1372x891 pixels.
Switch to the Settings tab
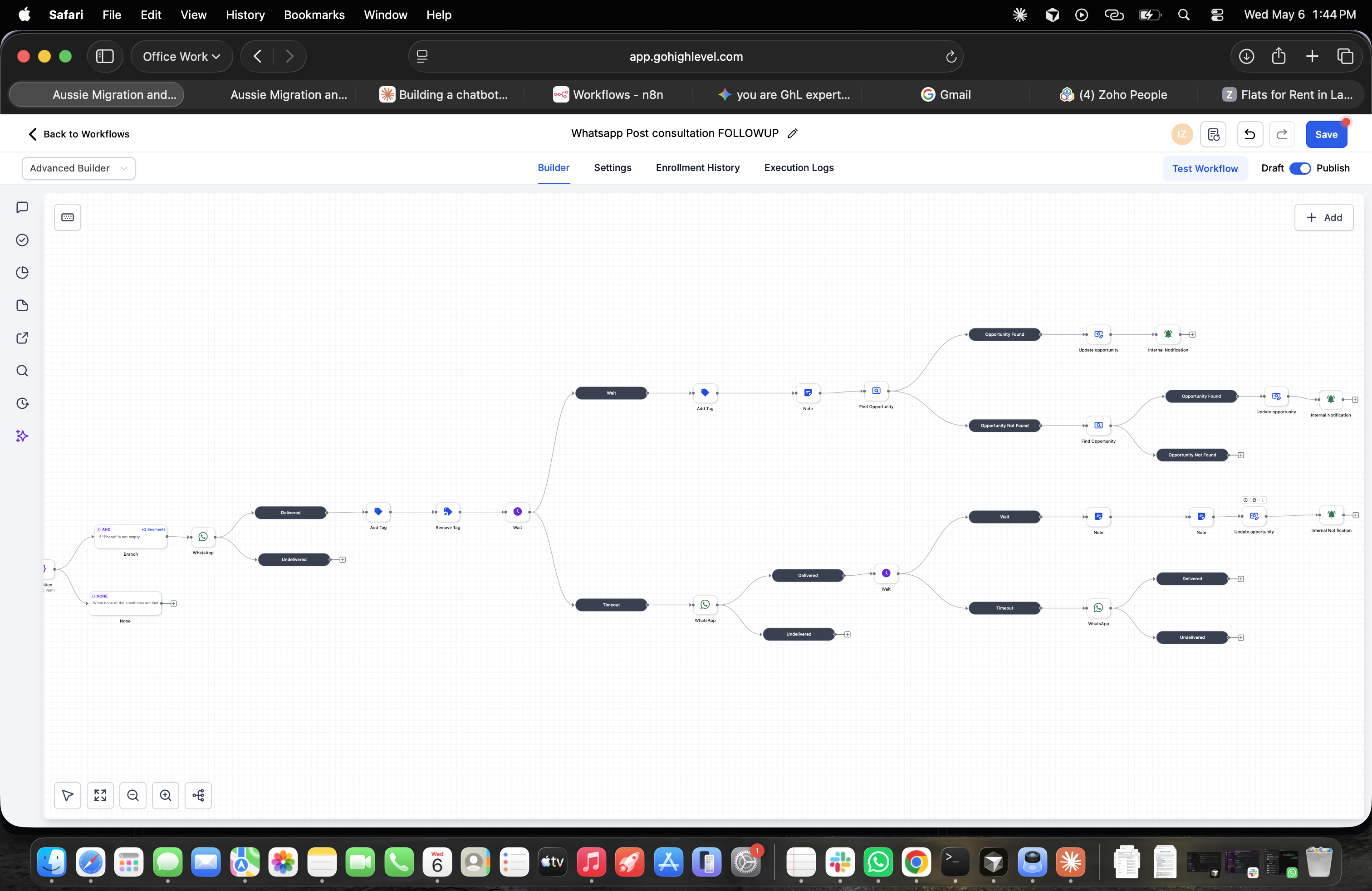pos(612,168)
